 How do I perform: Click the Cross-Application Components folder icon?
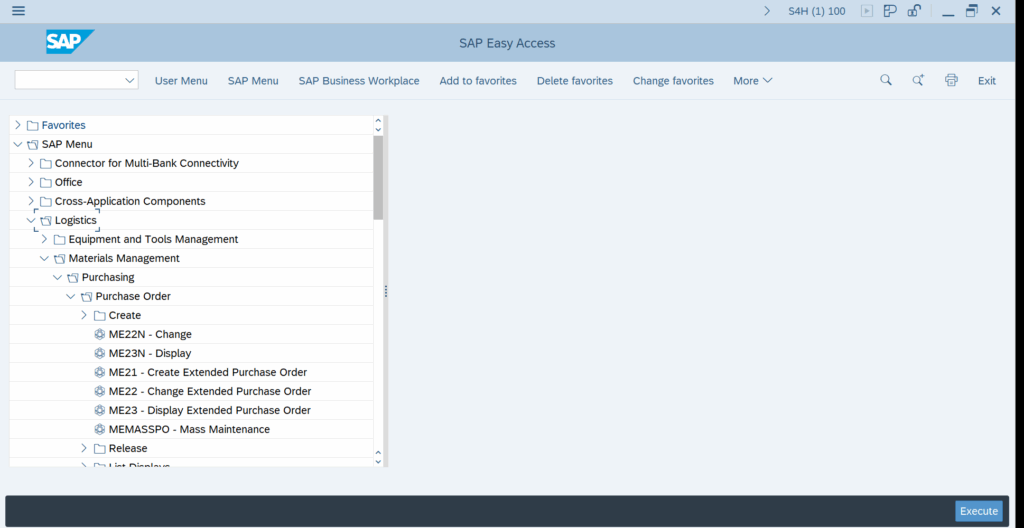click(x=46, y=201)
